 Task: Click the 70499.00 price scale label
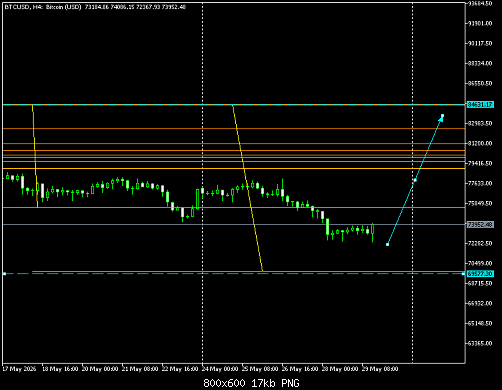tap(480, 263)
